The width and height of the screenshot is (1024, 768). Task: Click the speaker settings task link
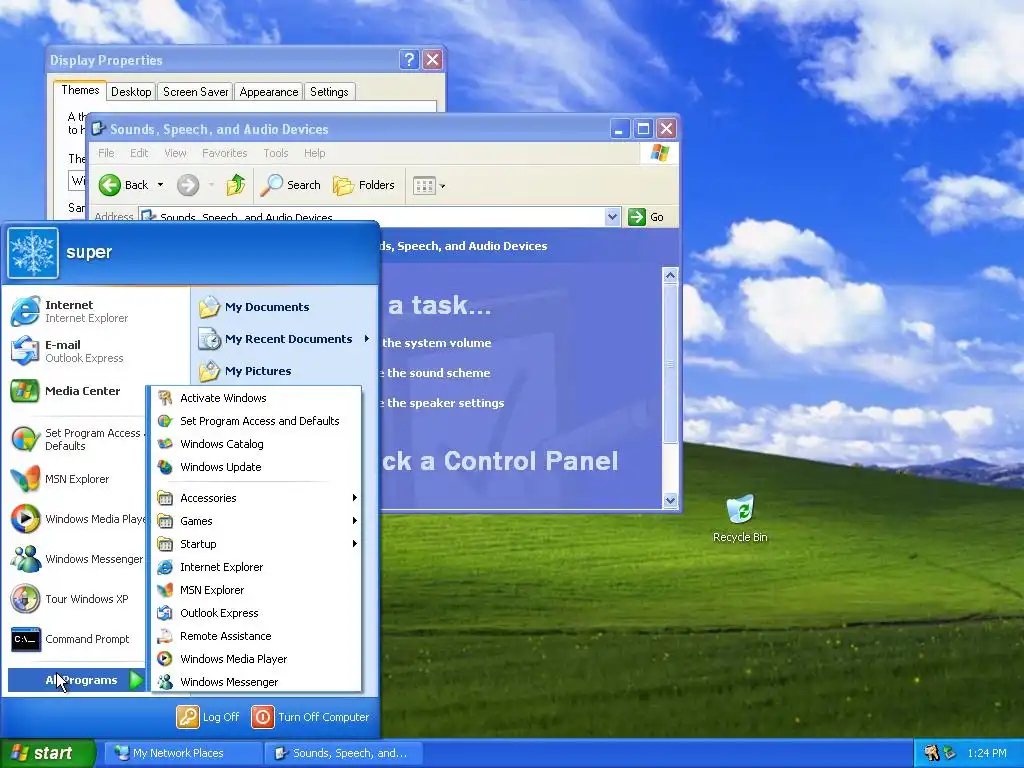click(x=442, y=403)
